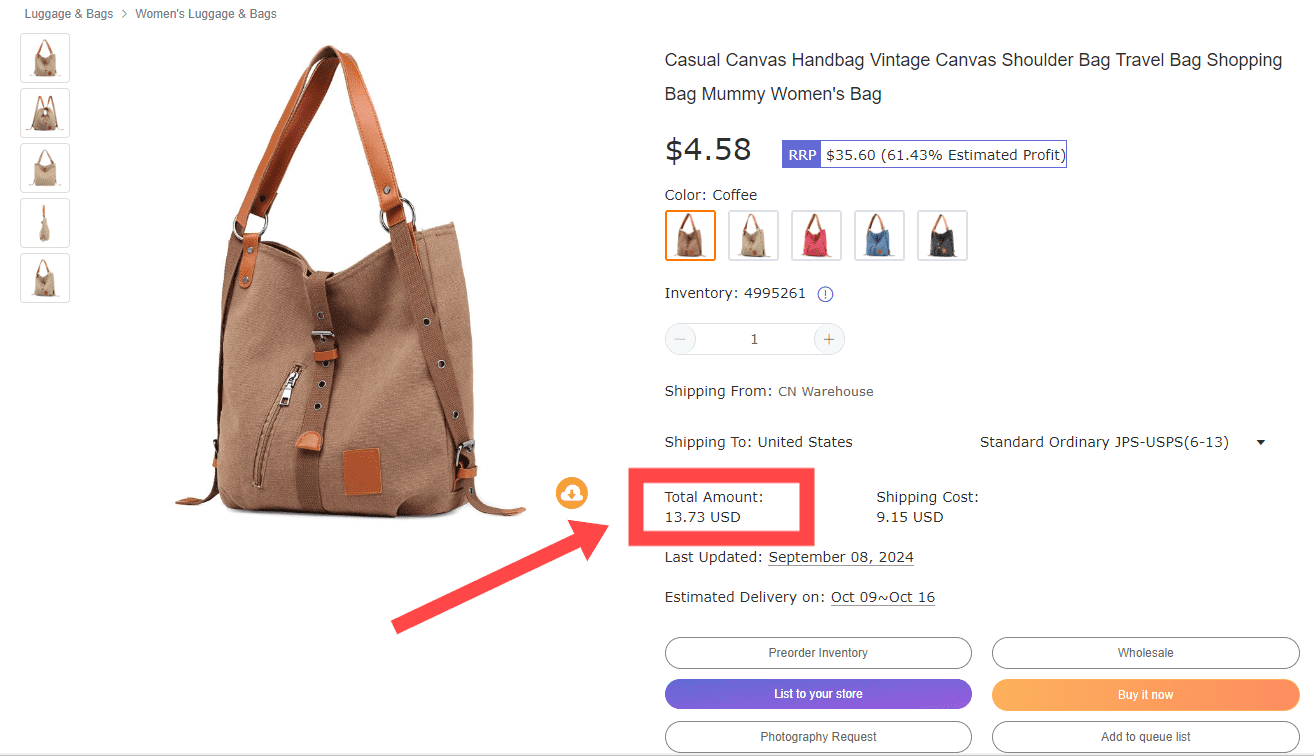1314x756 pixels.
Task: Click the orange cloud download icon
Action: click(x=572, y=492)
